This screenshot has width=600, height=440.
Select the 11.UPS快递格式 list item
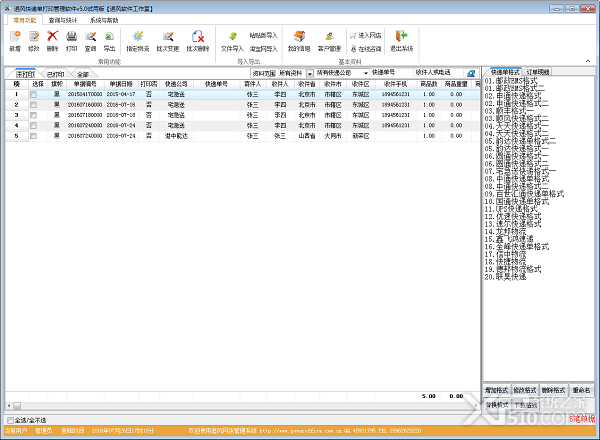pyautogui.click(x=511, y=209)
